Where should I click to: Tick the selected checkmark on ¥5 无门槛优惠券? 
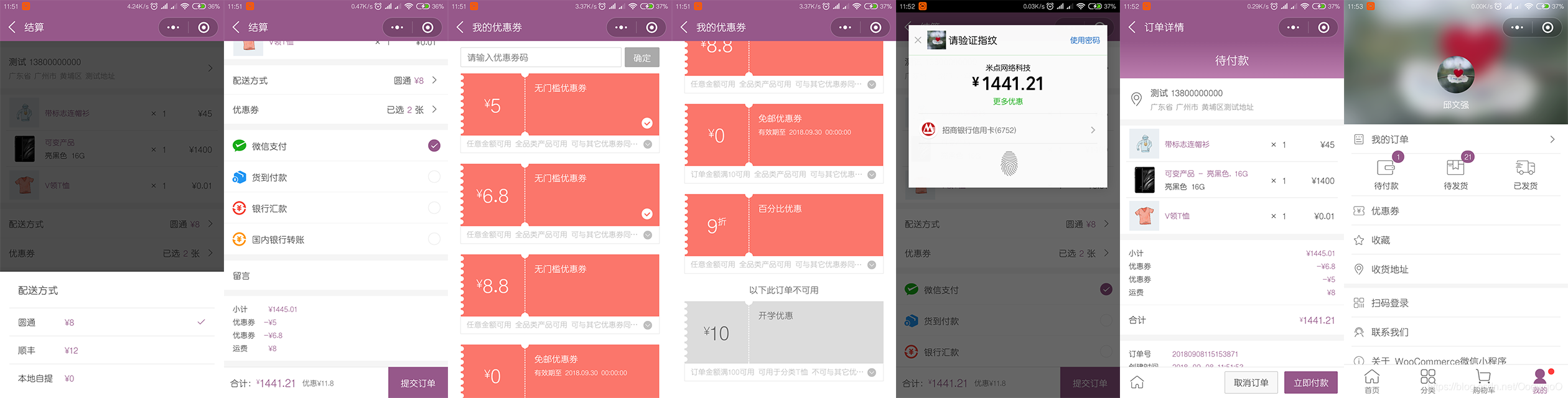(647, 123)
